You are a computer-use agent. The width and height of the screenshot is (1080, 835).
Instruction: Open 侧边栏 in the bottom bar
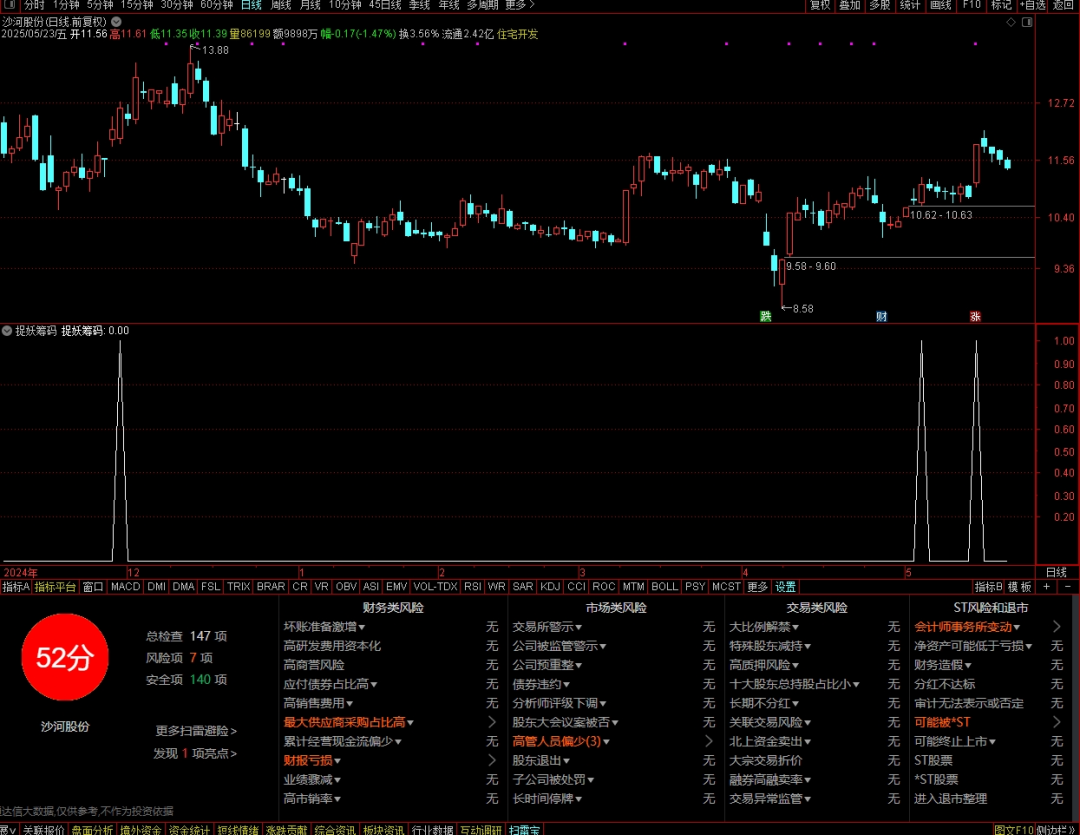[1056, 829]
